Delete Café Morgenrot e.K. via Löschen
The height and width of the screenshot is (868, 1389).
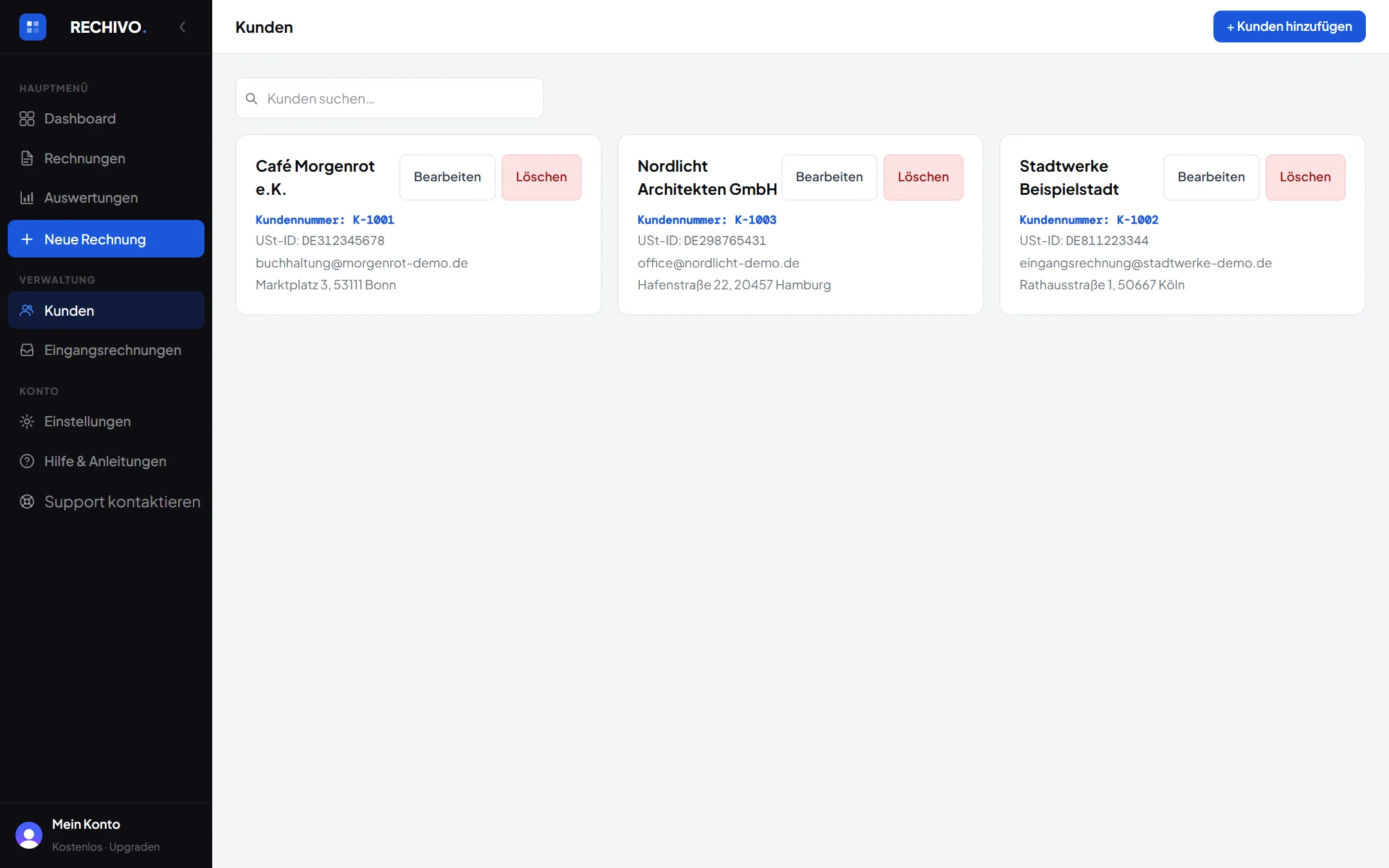541,177
